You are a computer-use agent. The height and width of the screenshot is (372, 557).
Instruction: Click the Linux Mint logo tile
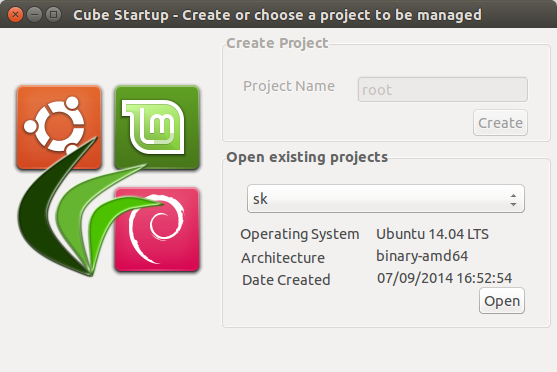[157, 127]
